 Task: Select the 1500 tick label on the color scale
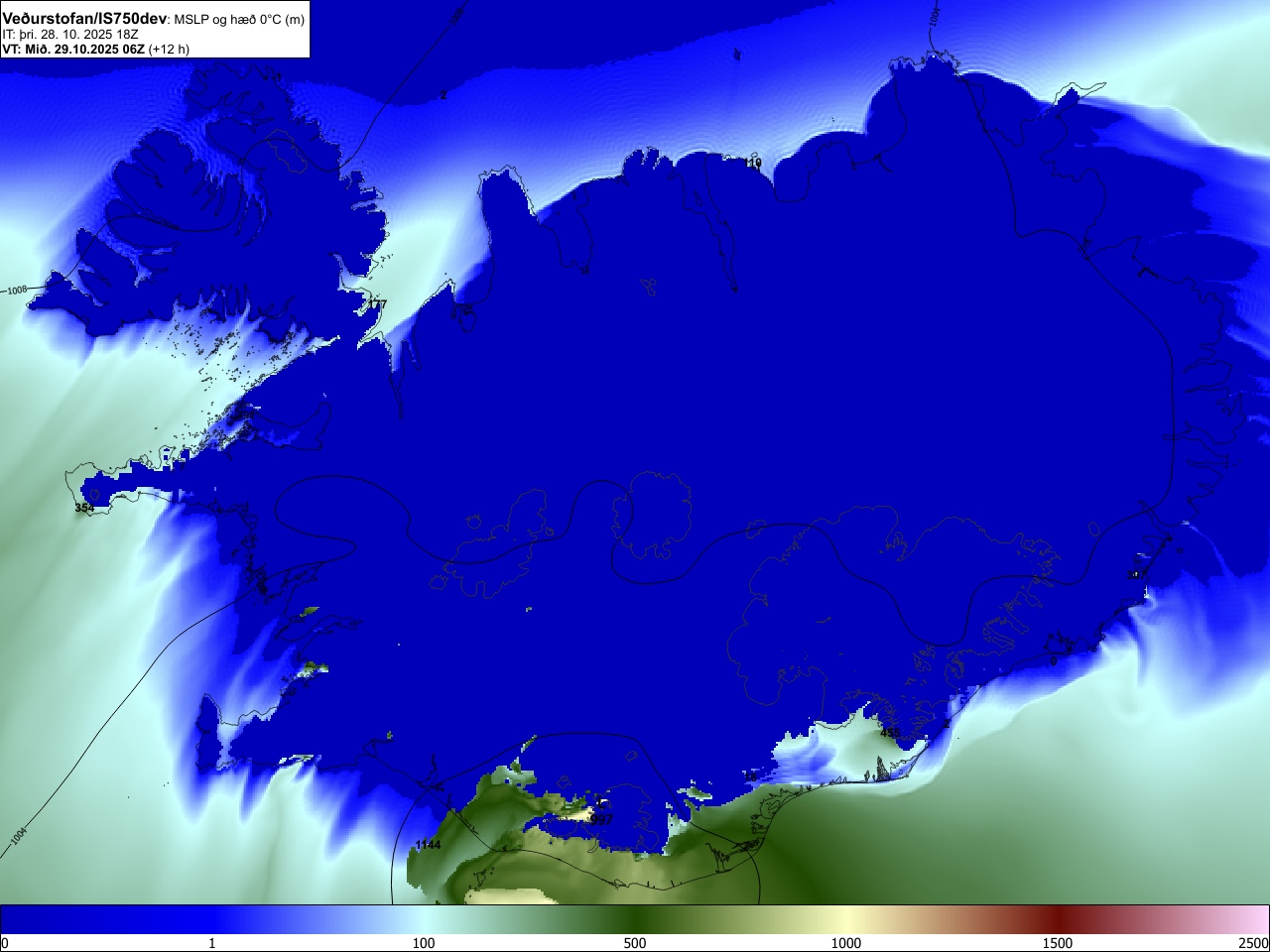click(x=1058, y=943)
